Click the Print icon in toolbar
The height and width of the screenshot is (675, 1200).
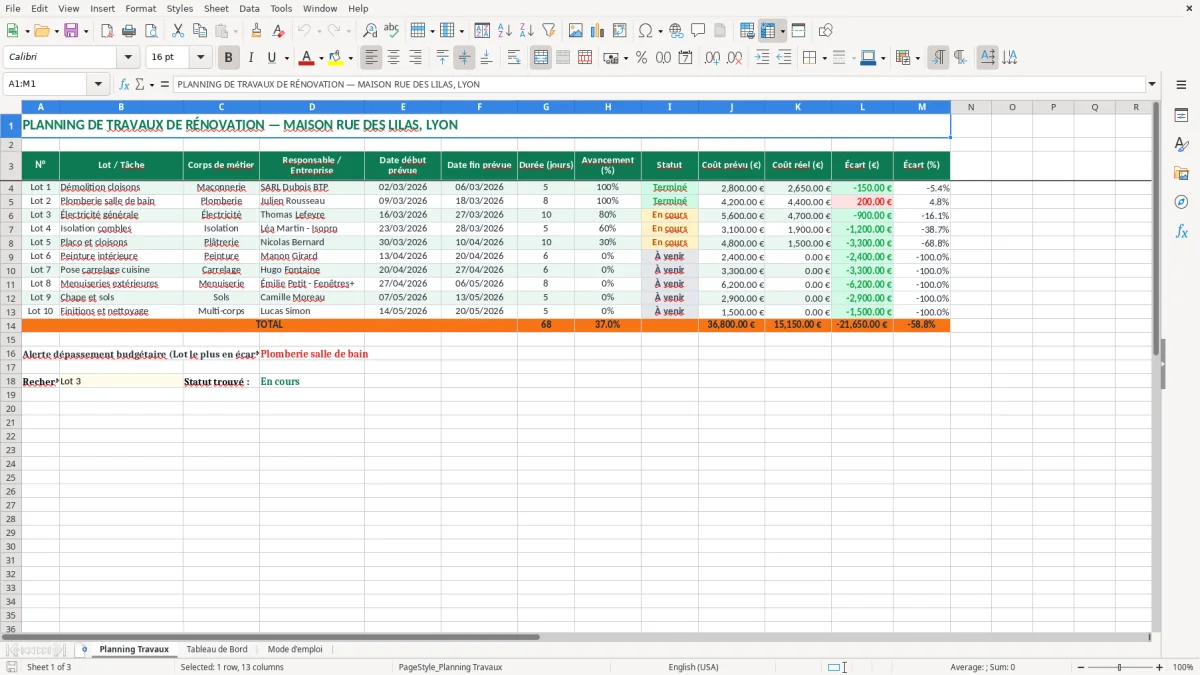pos(129,31)
